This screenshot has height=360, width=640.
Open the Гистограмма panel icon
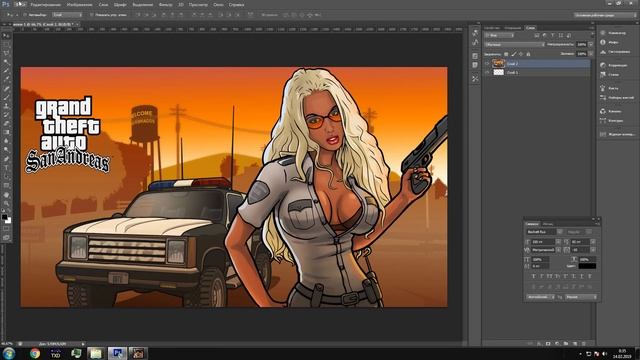click(x=603, y=52)
